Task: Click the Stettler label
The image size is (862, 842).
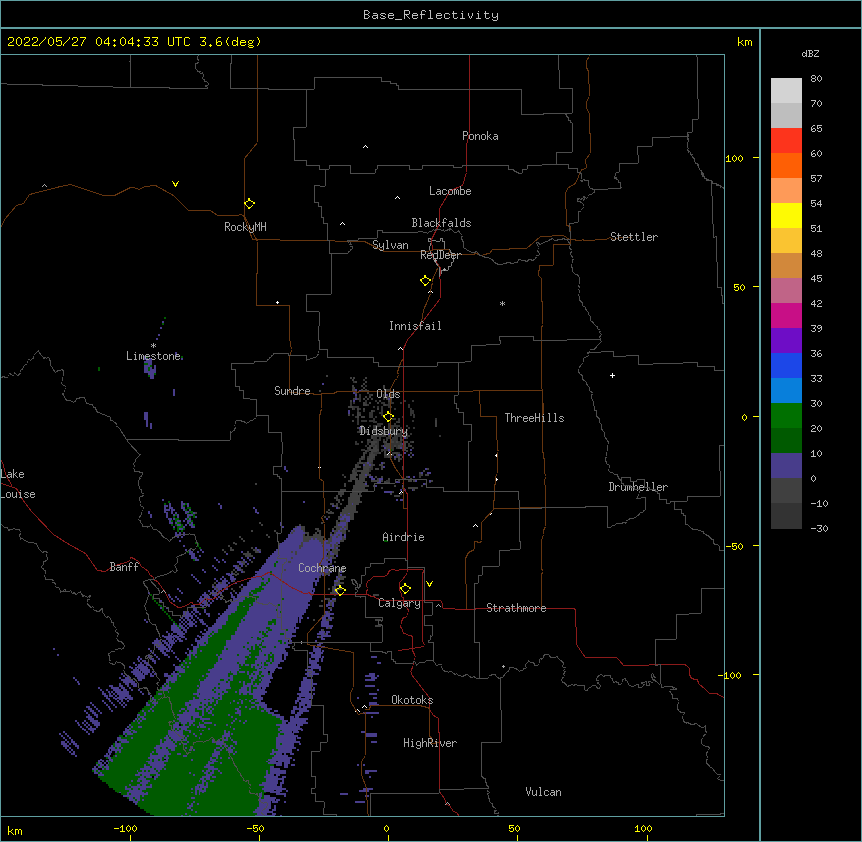Action: coord(634,237)
